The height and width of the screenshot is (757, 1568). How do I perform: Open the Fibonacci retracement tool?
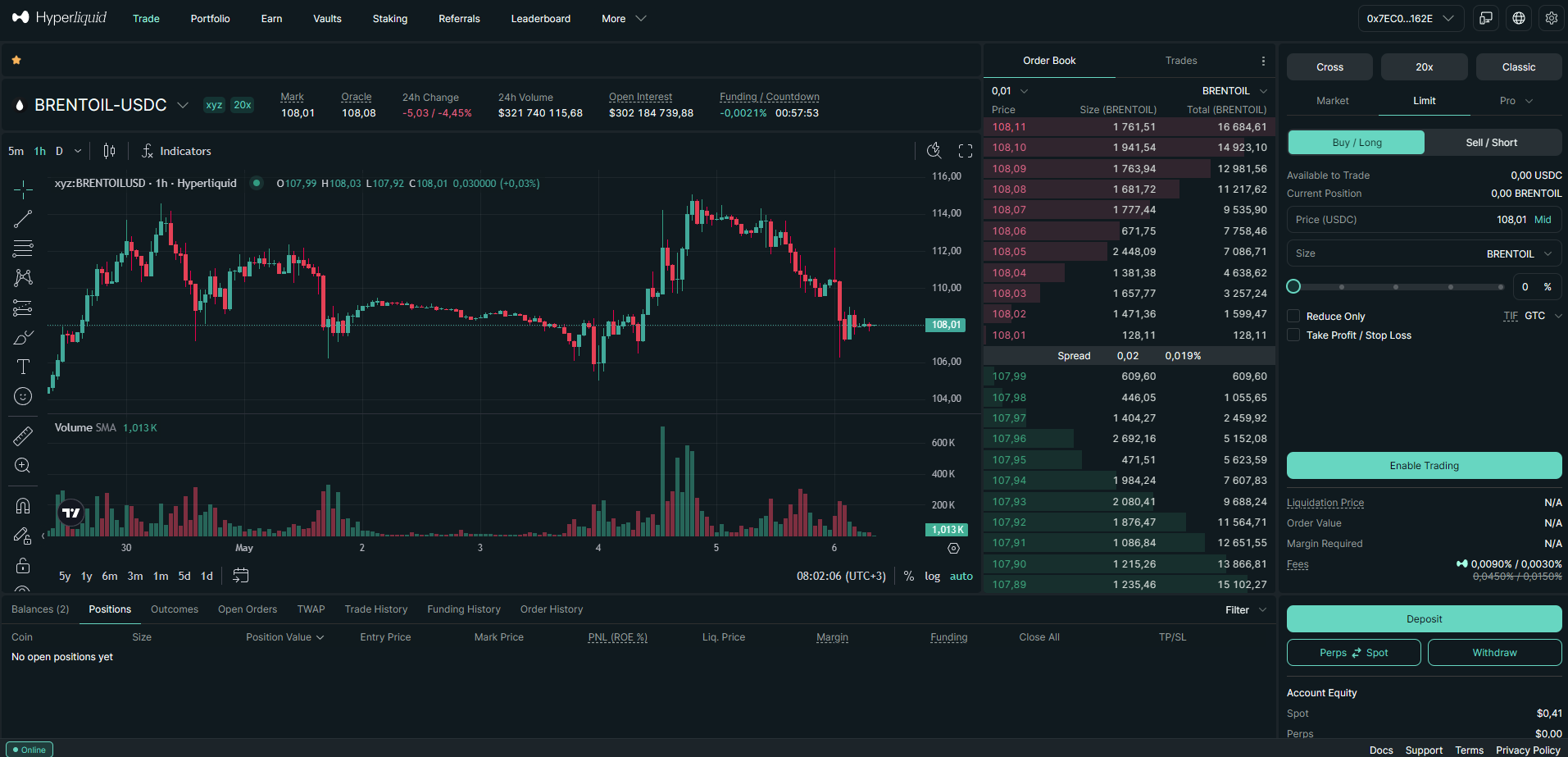(23, 249)
